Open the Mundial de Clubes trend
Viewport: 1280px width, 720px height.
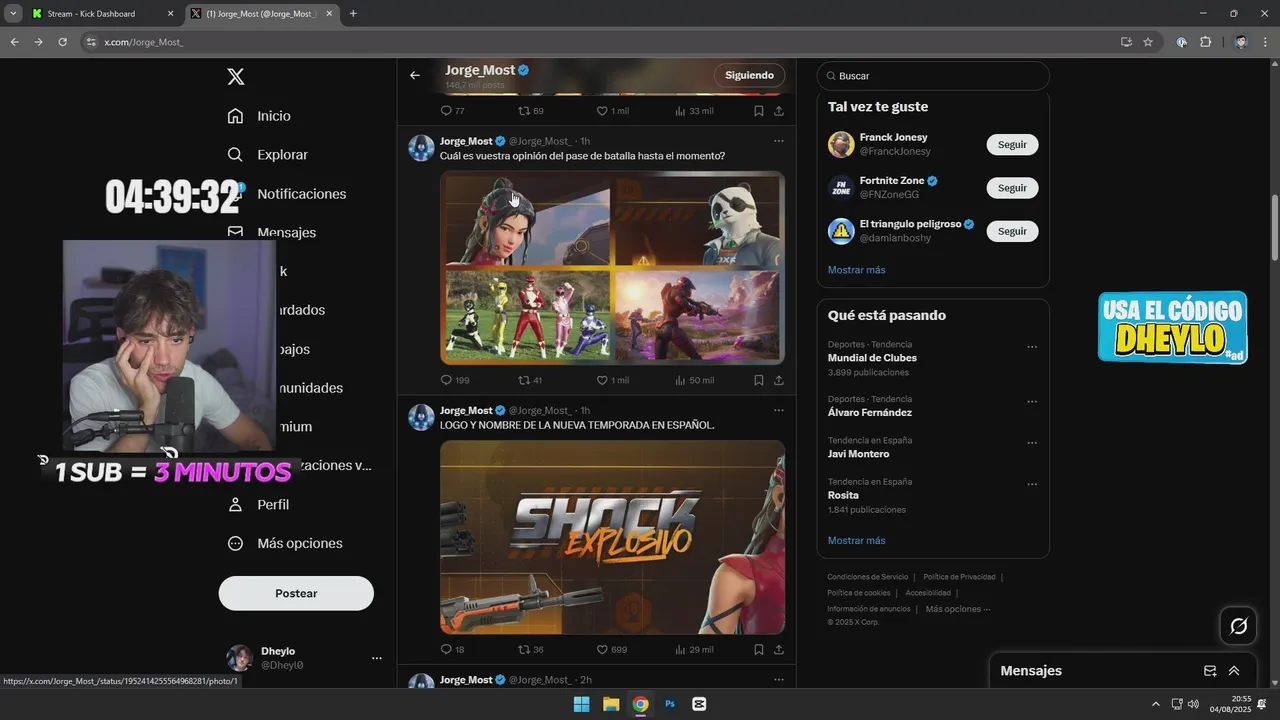pos(872,358)
